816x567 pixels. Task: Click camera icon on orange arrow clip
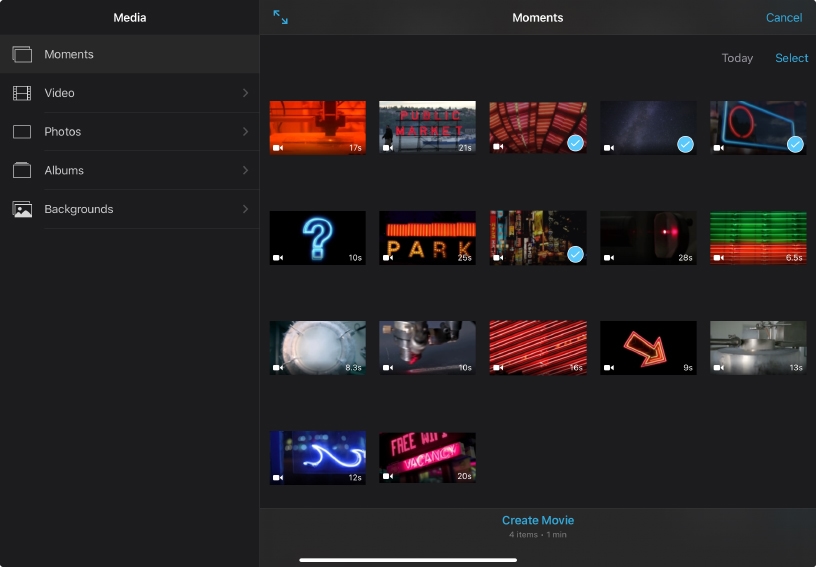[608, 368]
